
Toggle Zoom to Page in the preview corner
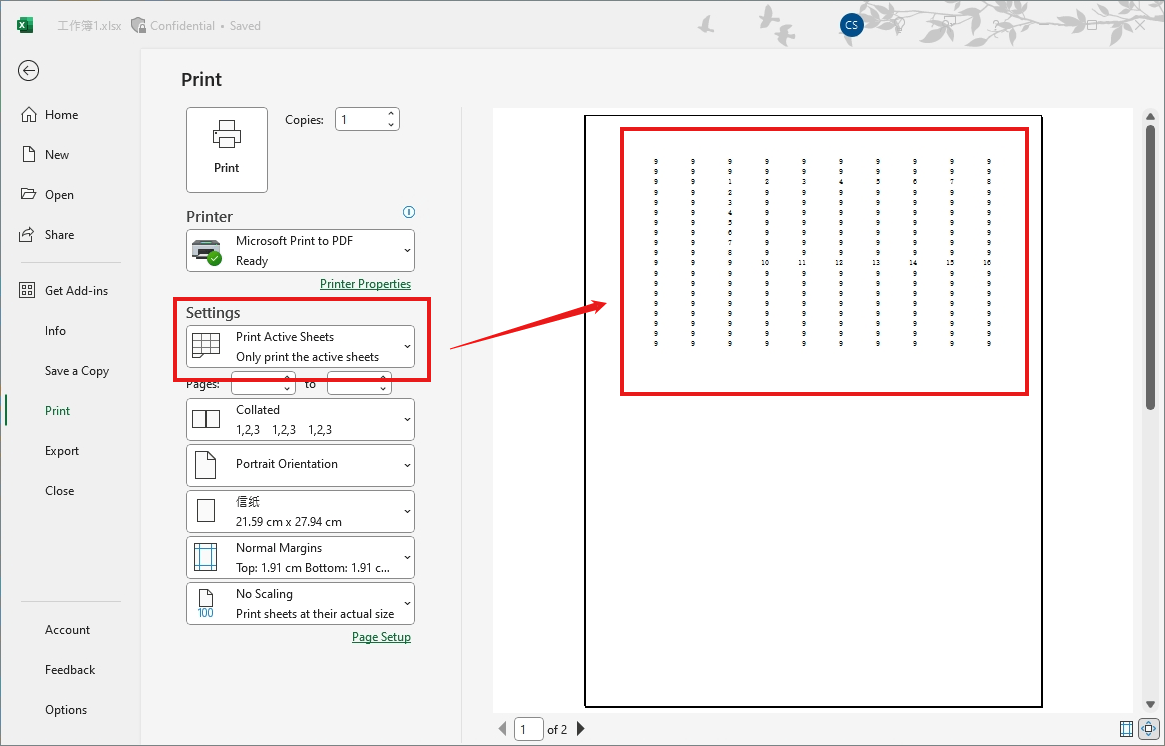[1148, 729]
